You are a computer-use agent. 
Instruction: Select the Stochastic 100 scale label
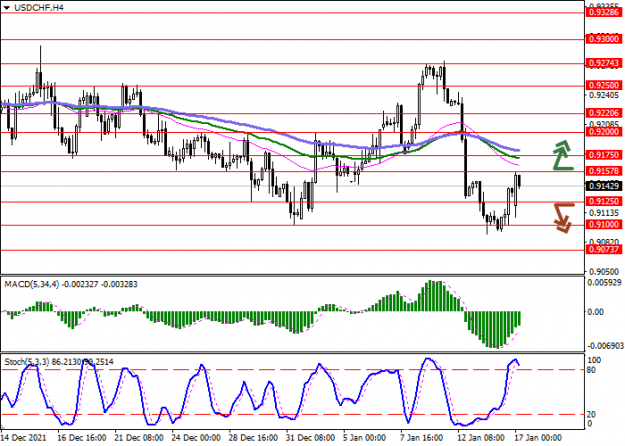point(594,360)
